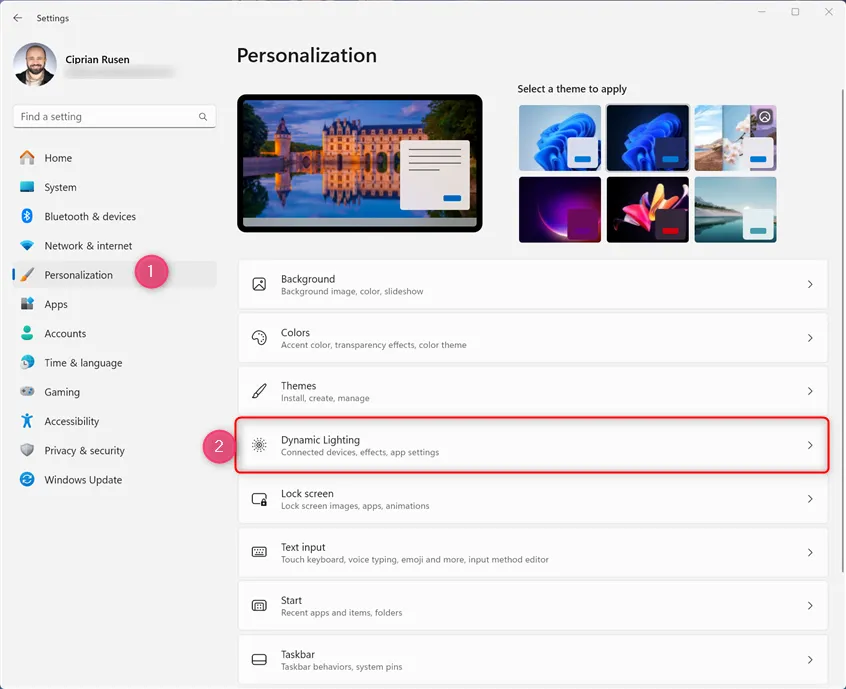Open Dynamic Lighting via its chevron
The height and width of the screenshot is (689, 846).
810,445
